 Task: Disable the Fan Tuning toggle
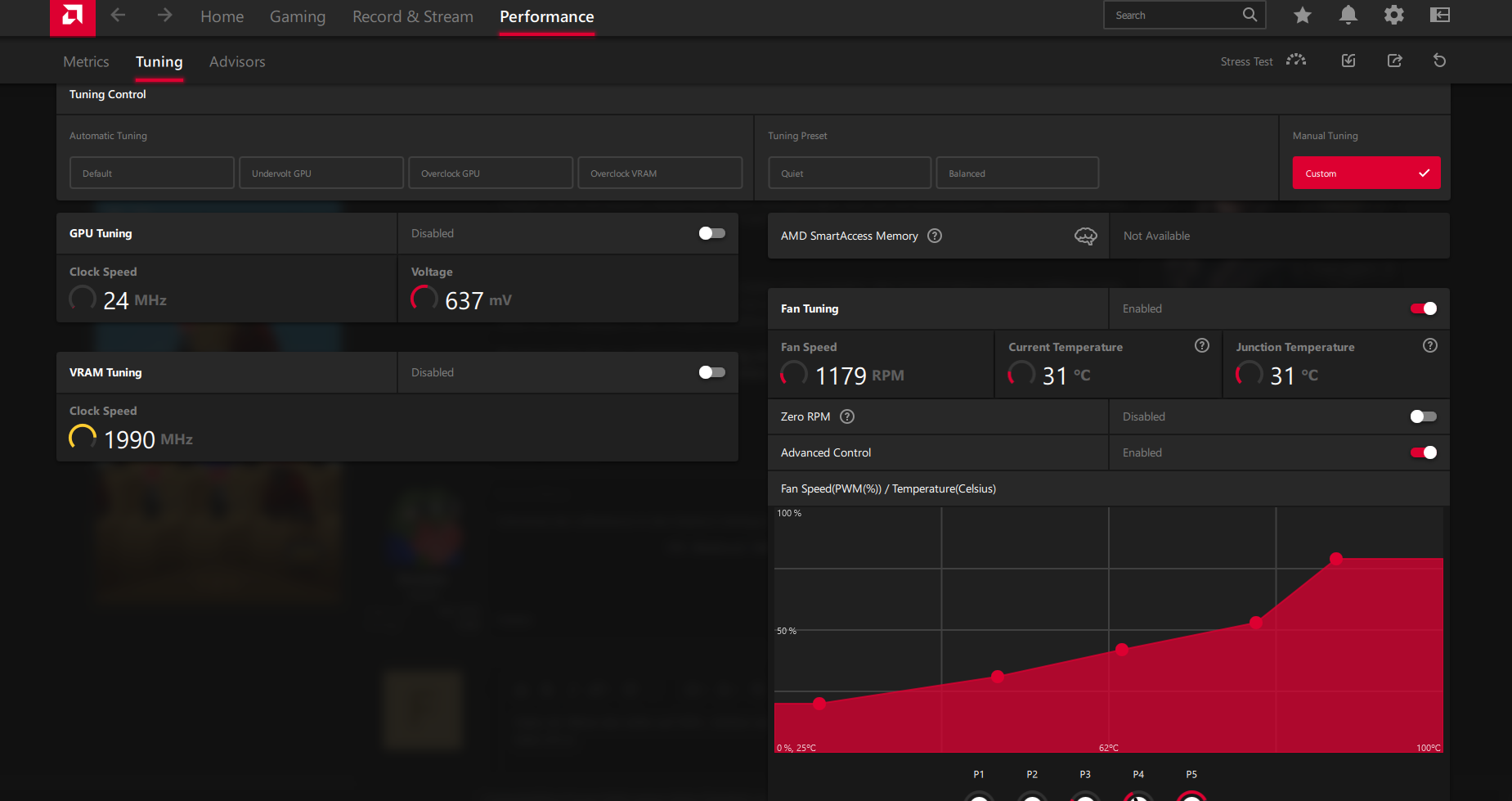[1424, 308]
